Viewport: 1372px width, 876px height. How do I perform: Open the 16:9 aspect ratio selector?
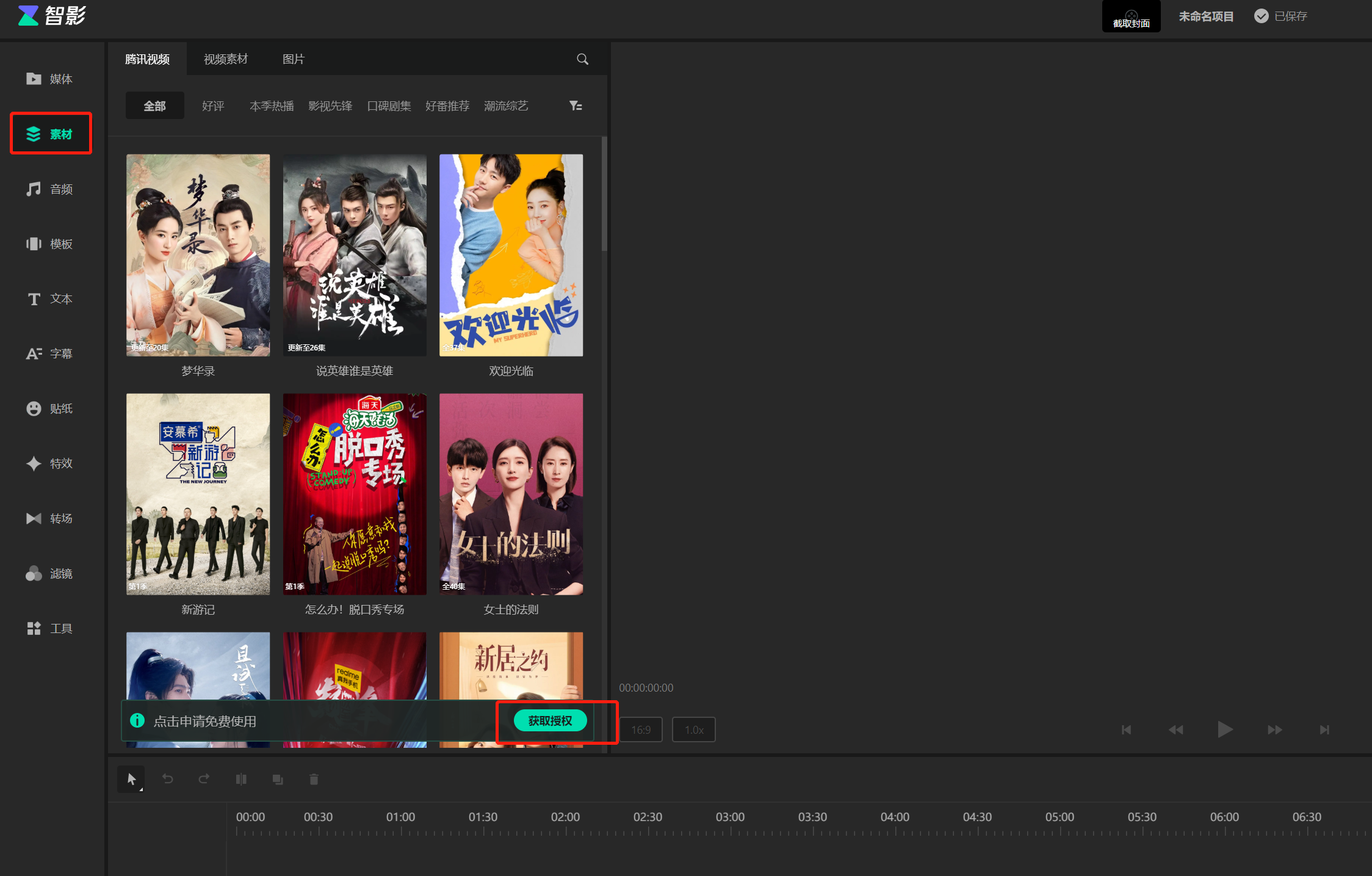pyautogui.click(x=641, y=729)
